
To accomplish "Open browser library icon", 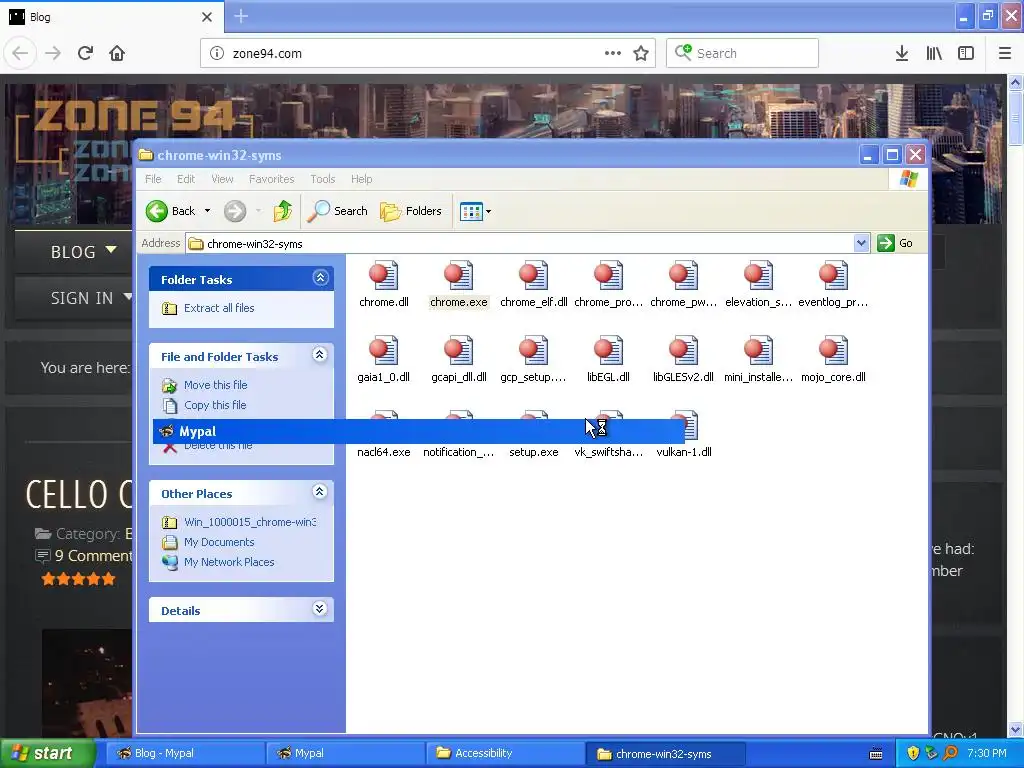I will (x=934, y=53).
